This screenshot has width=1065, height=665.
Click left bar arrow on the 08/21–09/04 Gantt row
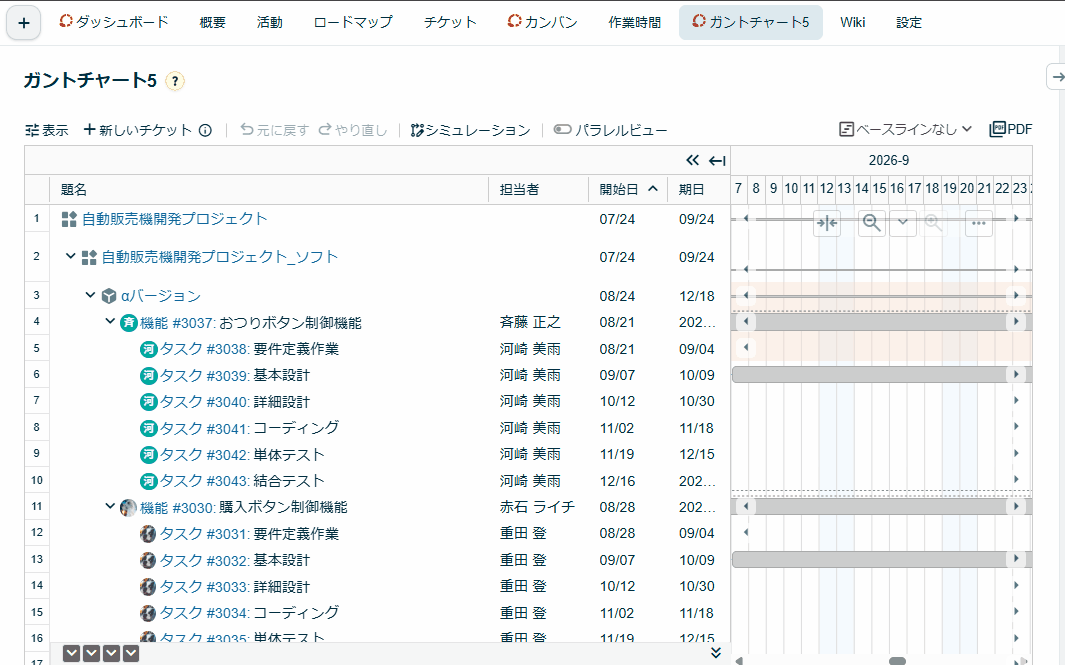(746, 347)
